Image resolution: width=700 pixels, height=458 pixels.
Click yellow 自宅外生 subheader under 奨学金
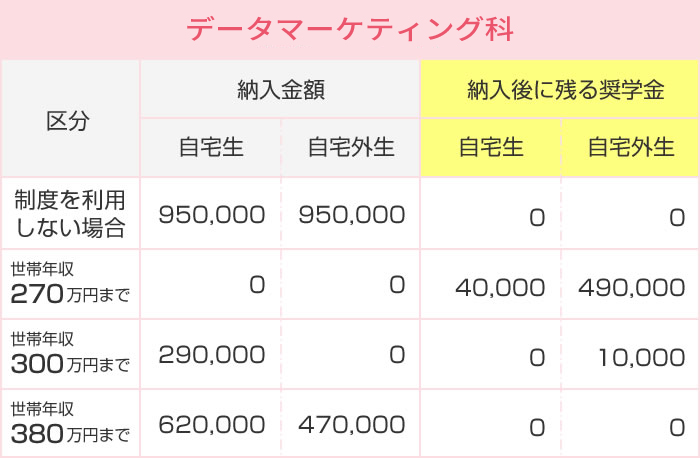click(630, 148)
